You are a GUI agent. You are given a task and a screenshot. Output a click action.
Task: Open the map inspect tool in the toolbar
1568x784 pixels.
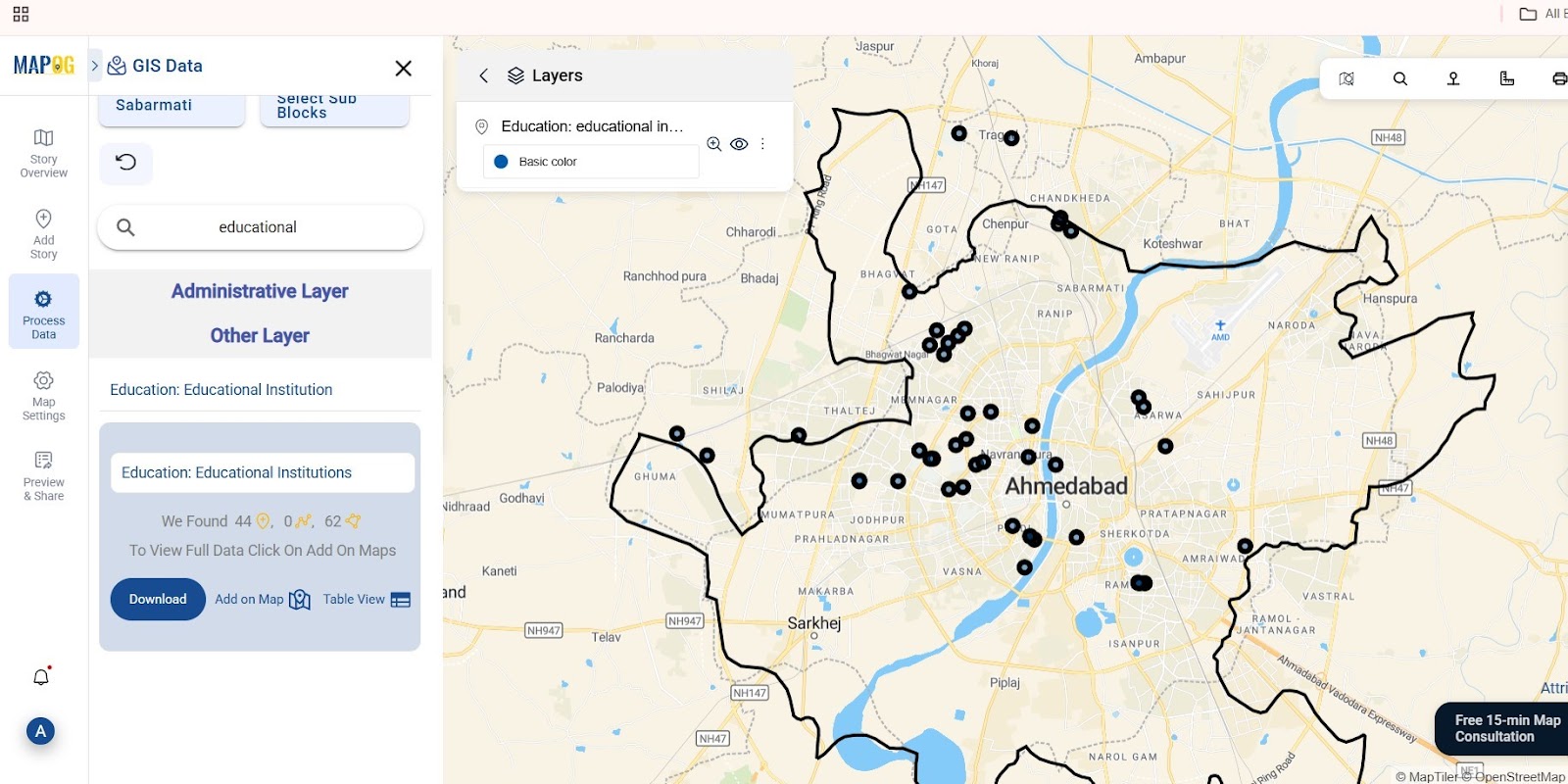[1347, 78]
